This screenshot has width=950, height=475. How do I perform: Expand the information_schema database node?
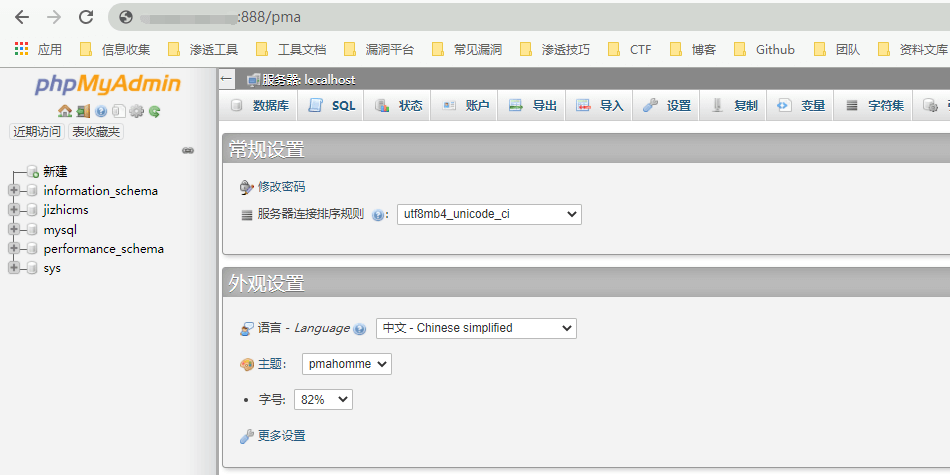click(13, 191)
